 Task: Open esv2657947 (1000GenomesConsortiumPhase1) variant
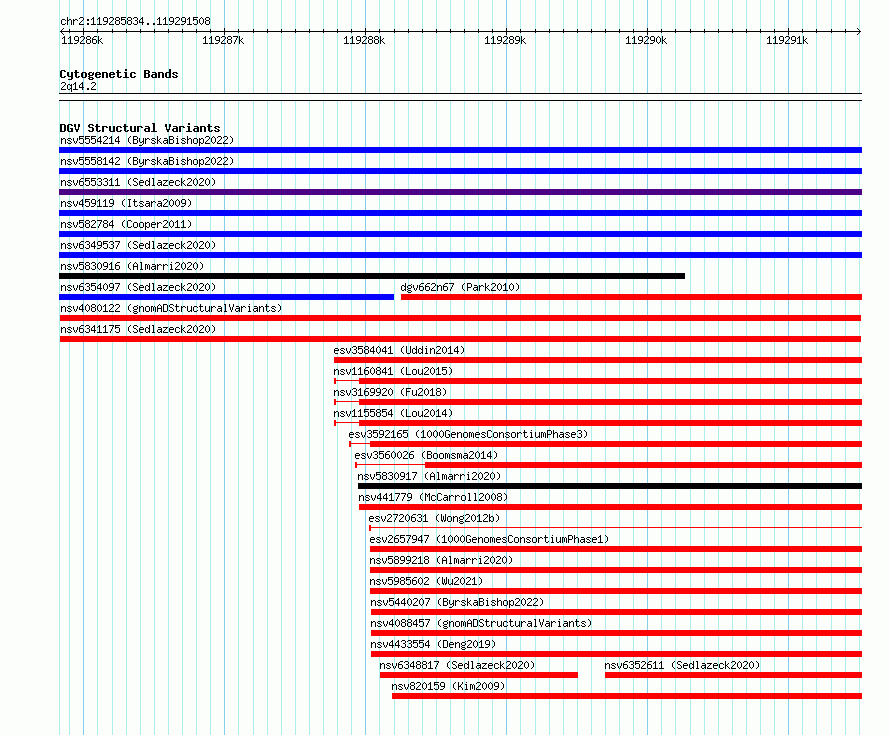click(489, 539)
